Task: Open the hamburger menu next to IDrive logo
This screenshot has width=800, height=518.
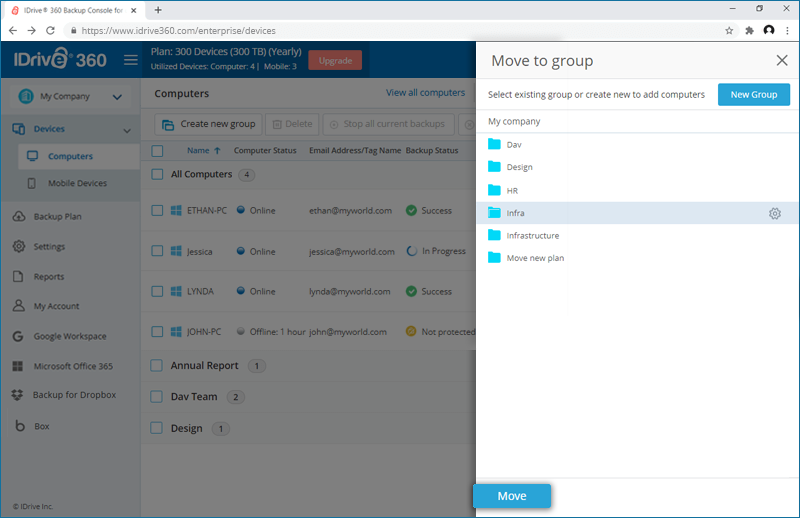Action: click(130, 60)
